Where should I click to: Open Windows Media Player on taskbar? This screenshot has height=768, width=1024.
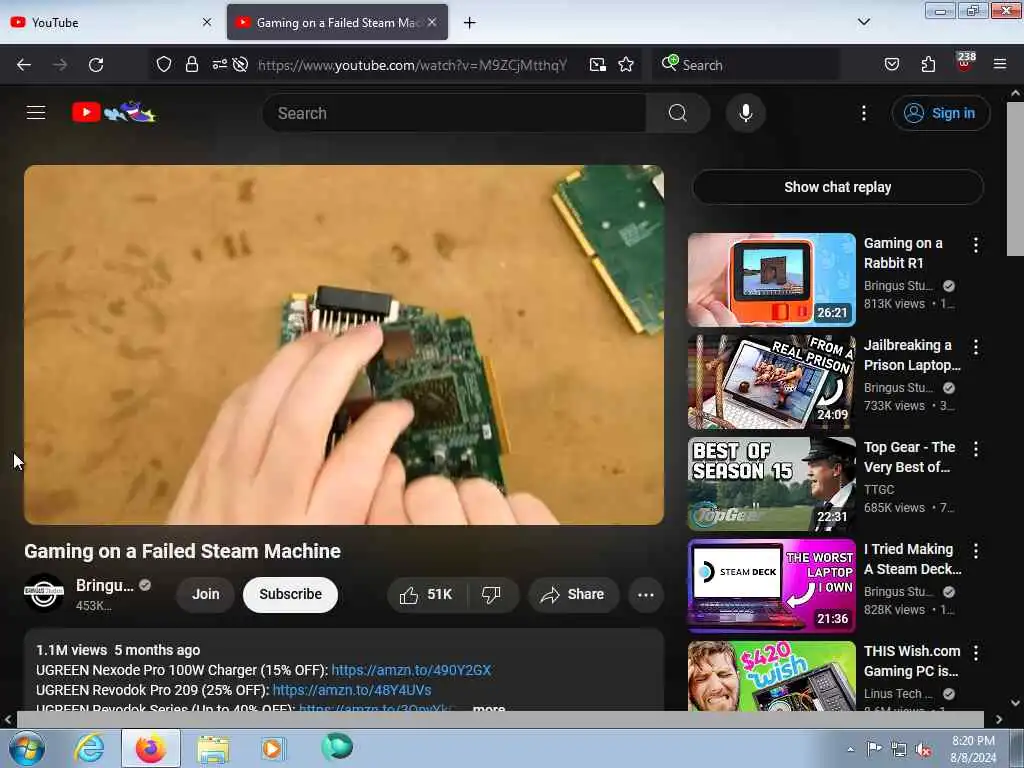[273, 748]
